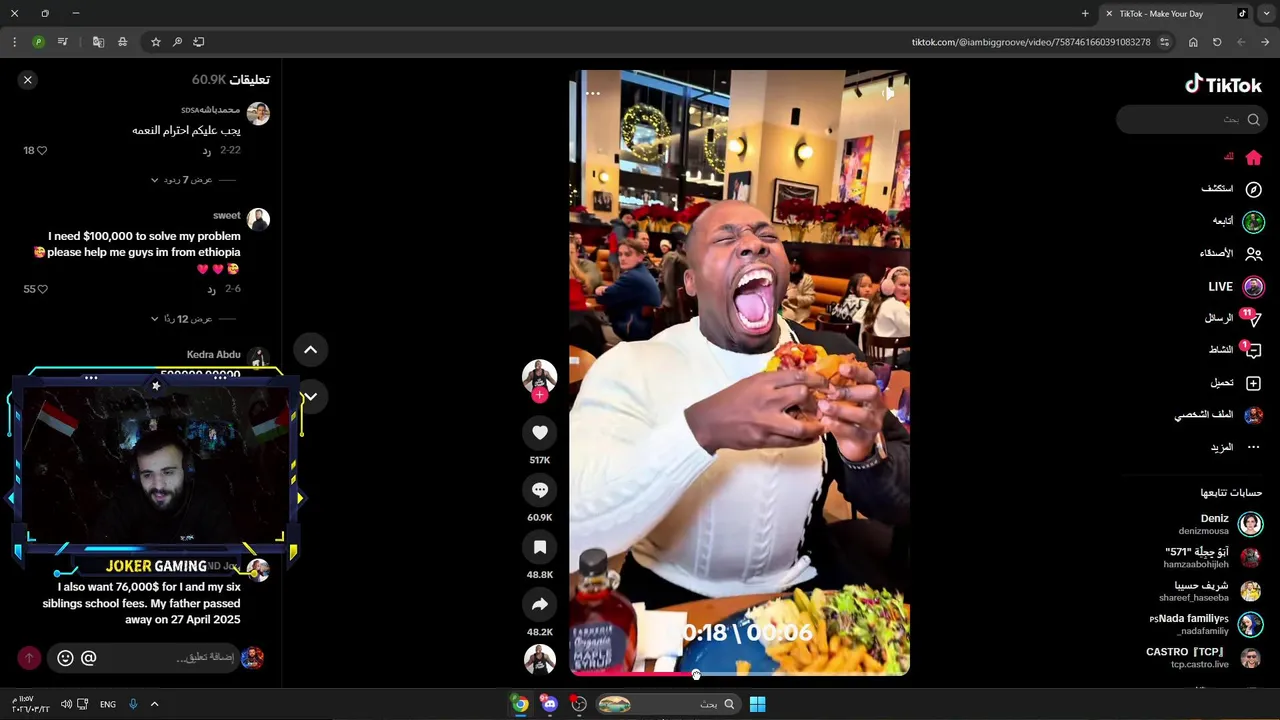Open Upload plus icon
The height and width of the screenshot is (720, 1280).
(x=1236, y=383)
